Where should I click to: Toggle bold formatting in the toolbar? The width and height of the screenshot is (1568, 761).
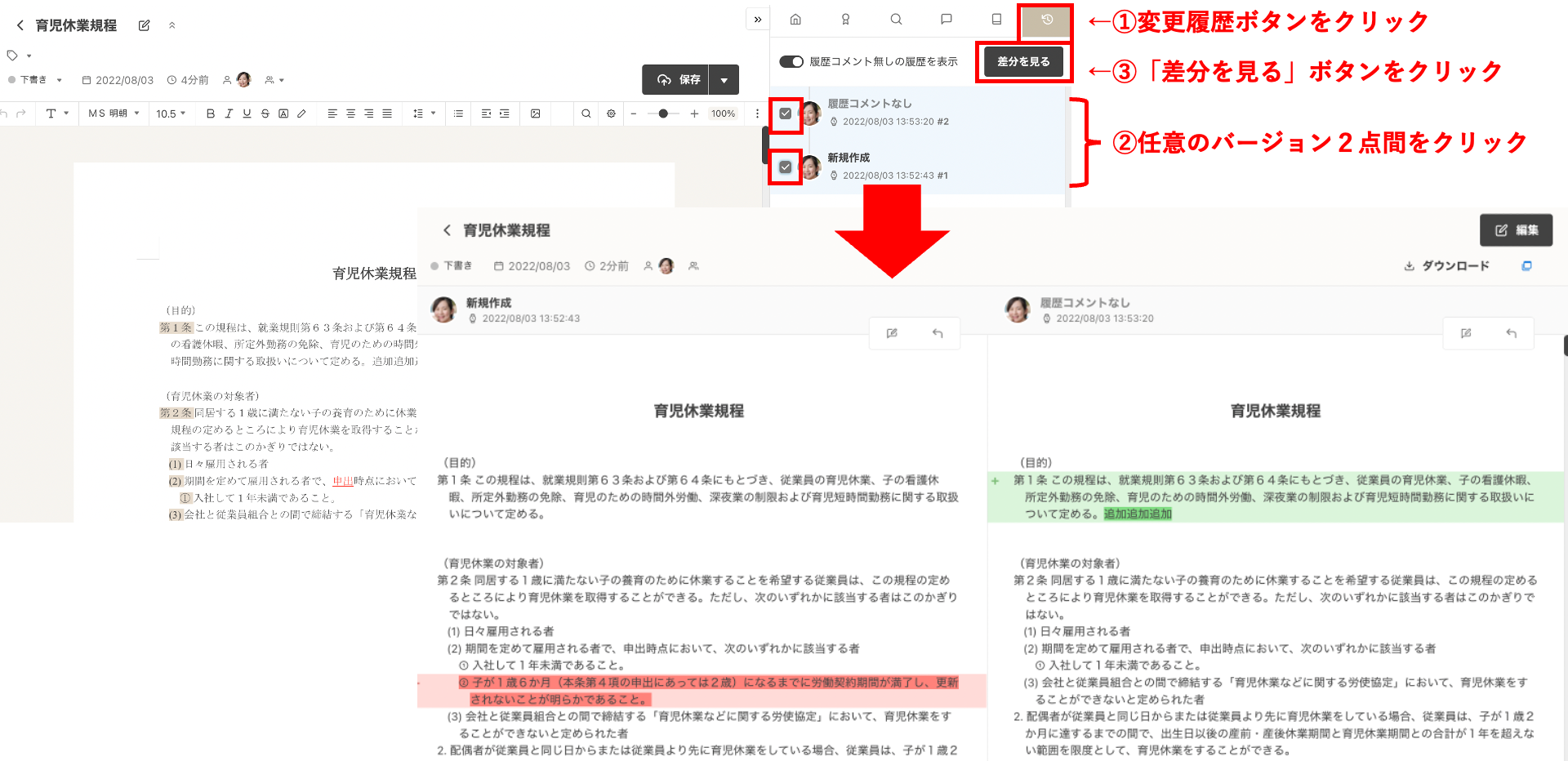[x=211, y=113]
